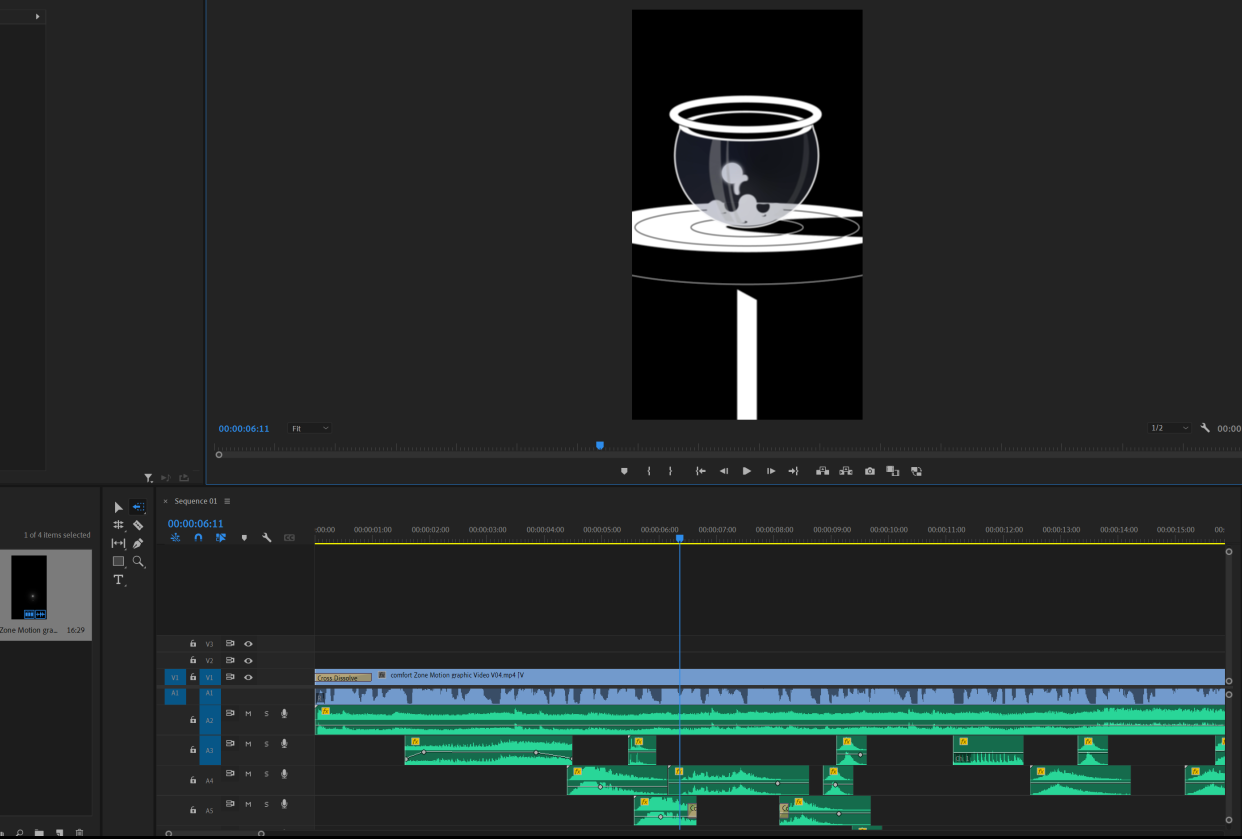Toggle linked selection in timeline
The width and height of the screenshot is (1242, 839).
tap(220, 538)
